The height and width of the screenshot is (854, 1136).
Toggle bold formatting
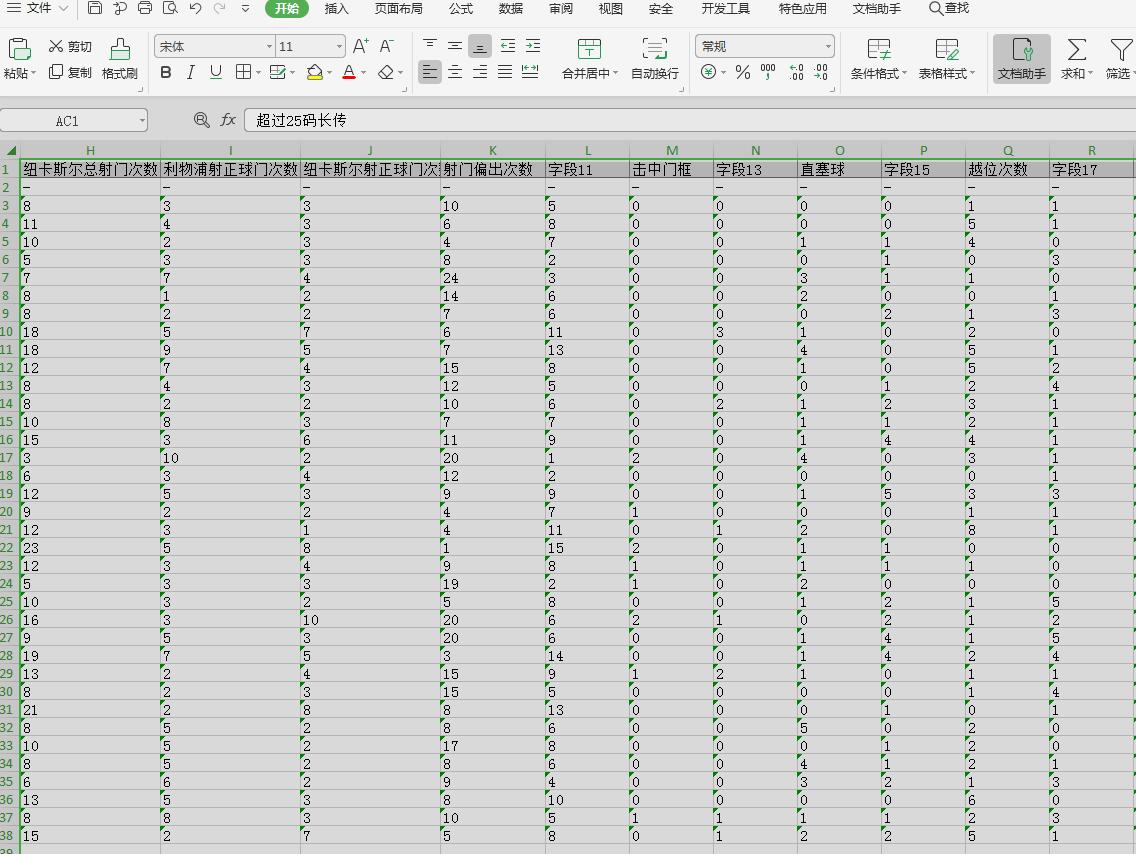tap(166, 72)
